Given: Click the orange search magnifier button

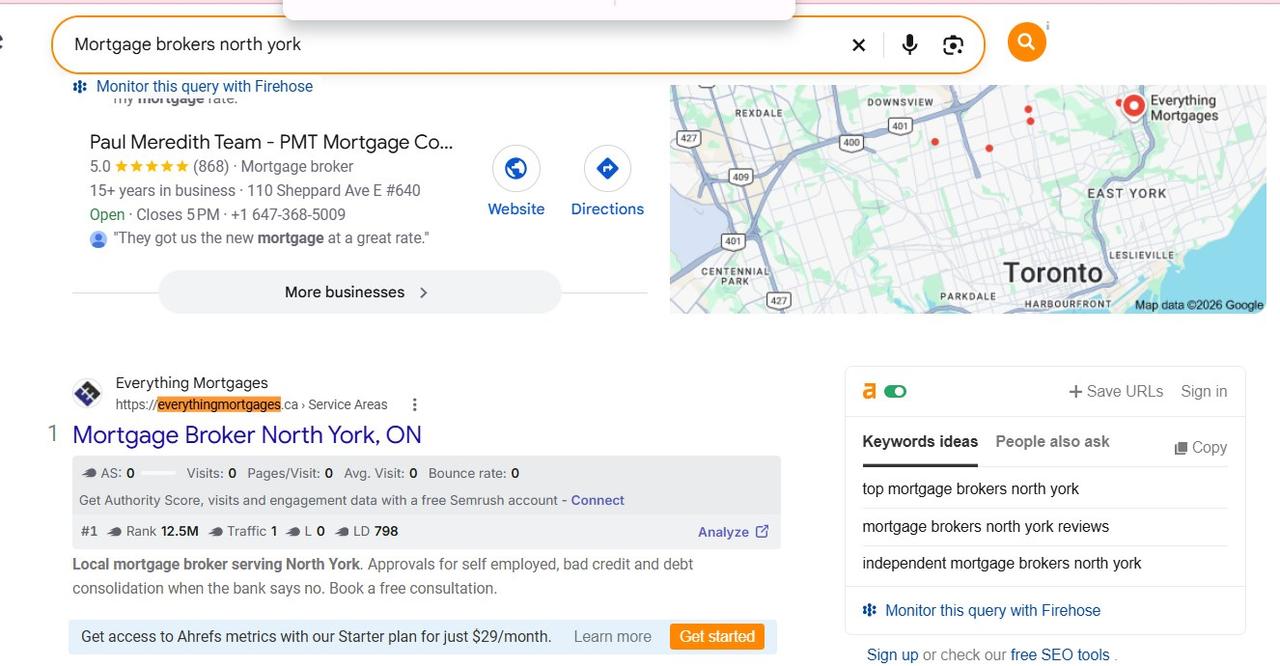Looking at the screenshot, I should click(1026, 42).
